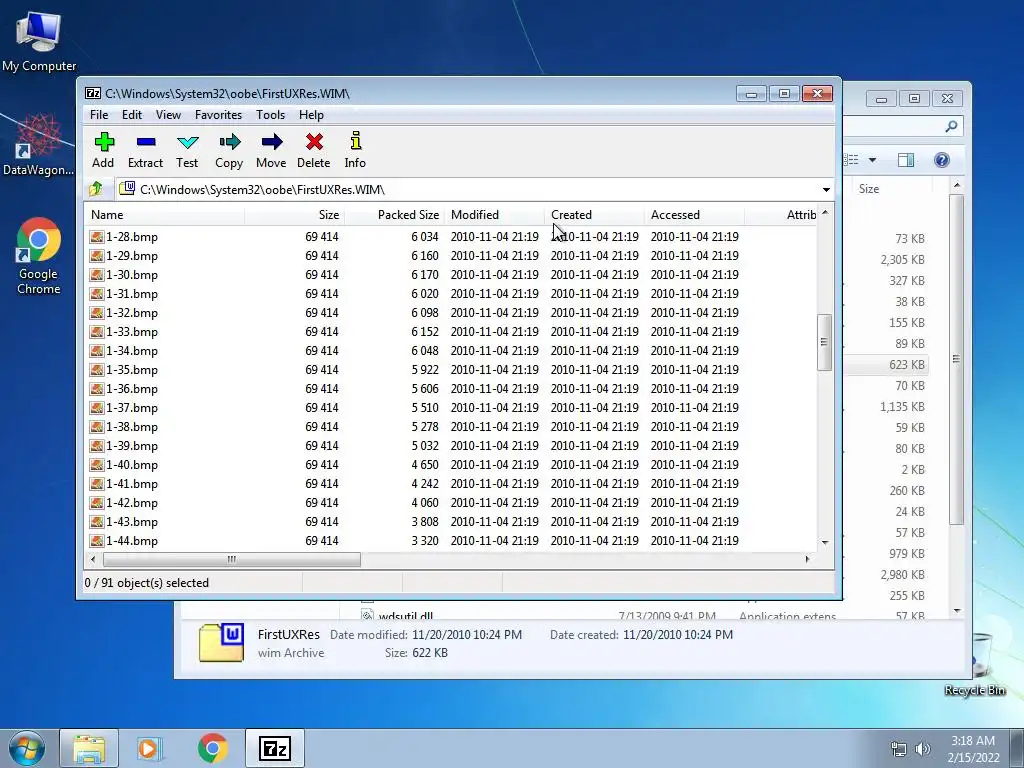The height and width of the screenshot is (768, 1024).
Task: Open Chrome from the taskbar
Action: (213, 748)
